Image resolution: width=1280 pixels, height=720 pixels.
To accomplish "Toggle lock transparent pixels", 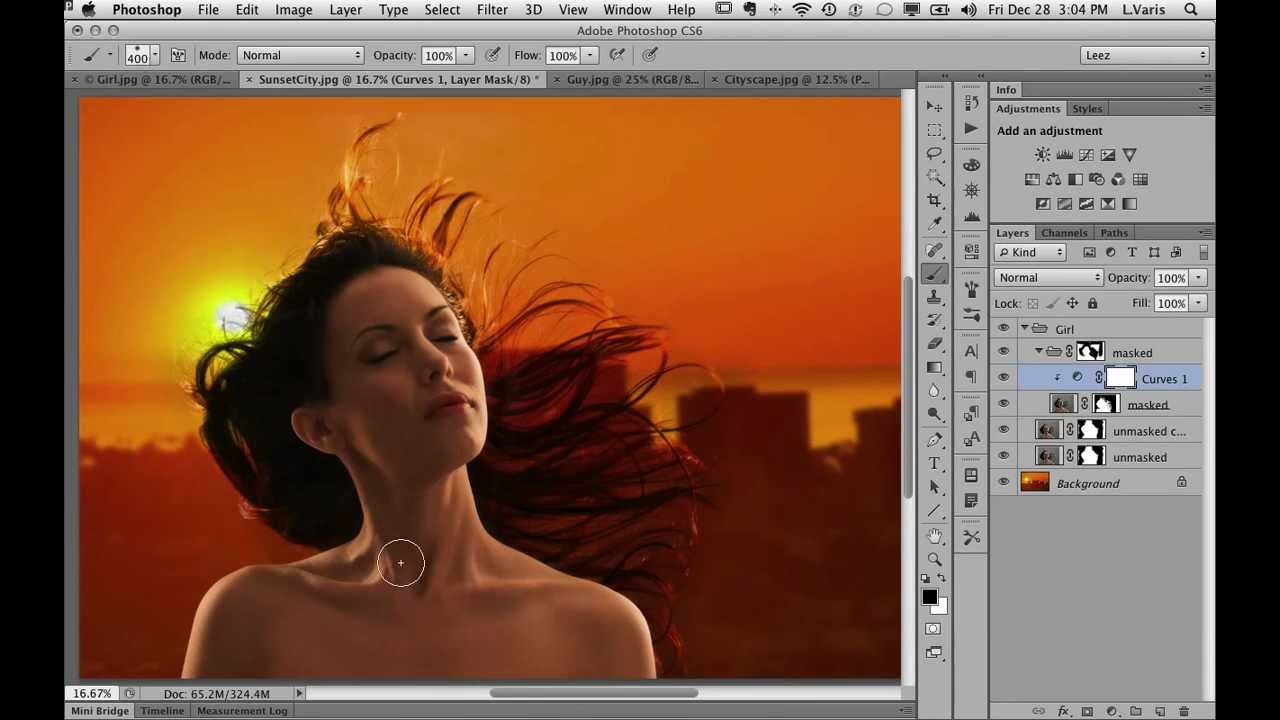I will (1033, 303).
